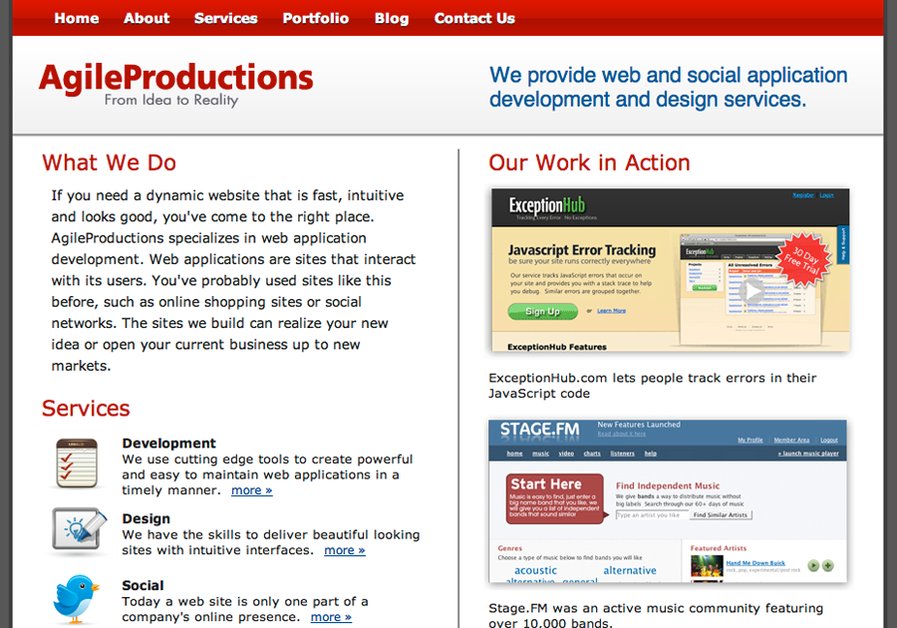Click the Help & Support side tab

[x=843, y=244]
